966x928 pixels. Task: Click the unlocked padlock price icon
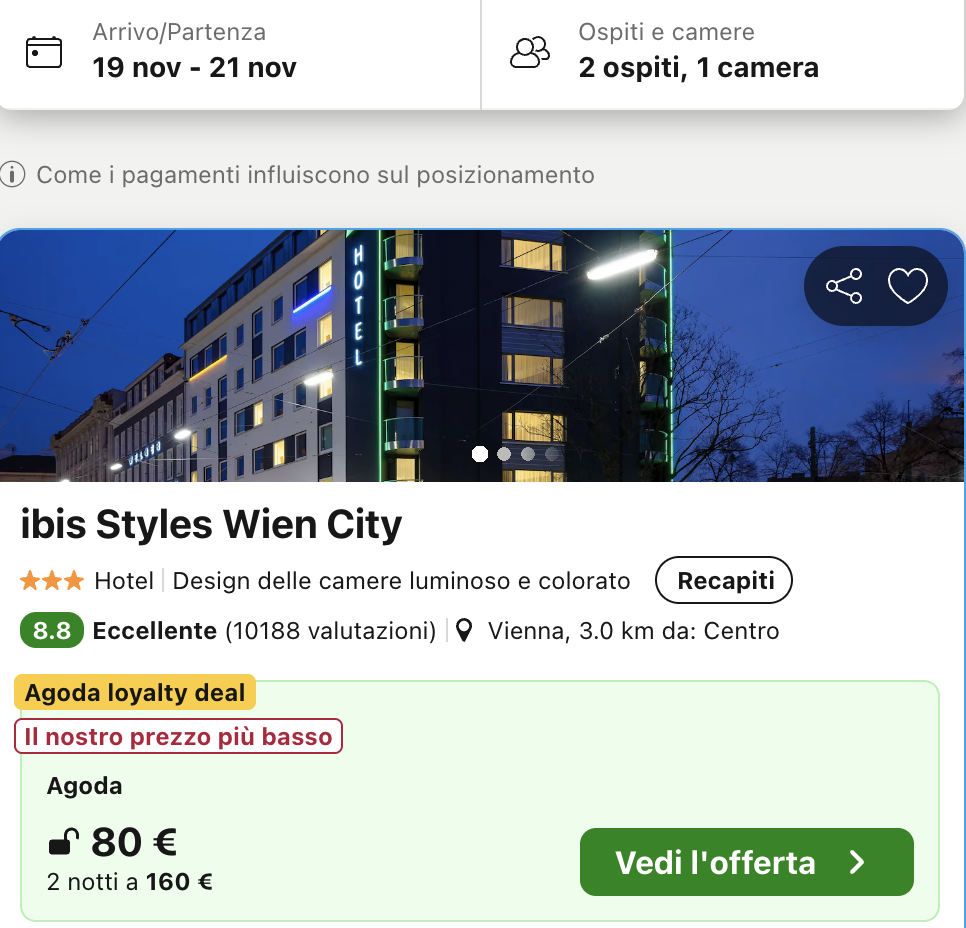pos(62,843)
